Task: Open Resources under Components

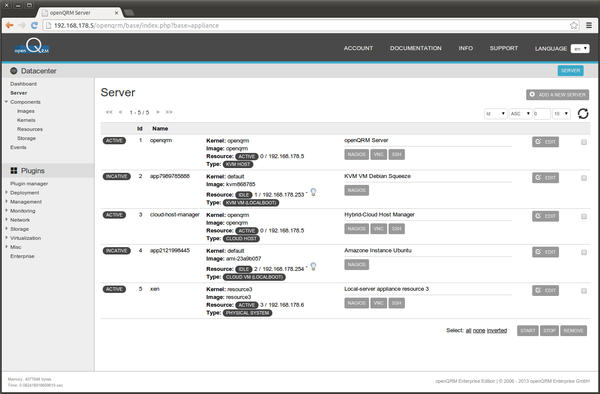Action: tap(30, 129)
